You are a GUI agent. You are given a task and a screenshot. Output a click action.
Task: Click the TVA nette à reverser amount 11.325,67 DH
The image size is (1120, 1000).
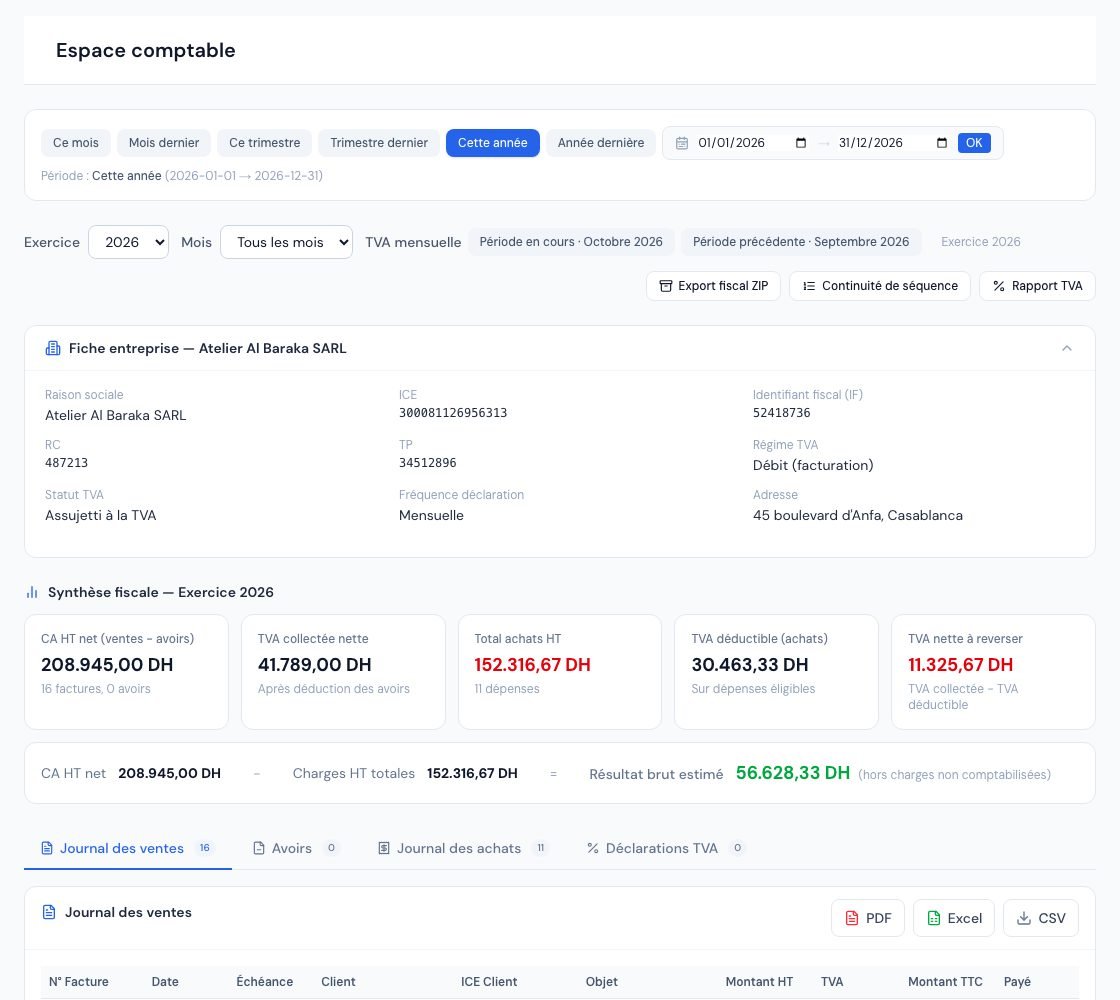pos(961,665)
